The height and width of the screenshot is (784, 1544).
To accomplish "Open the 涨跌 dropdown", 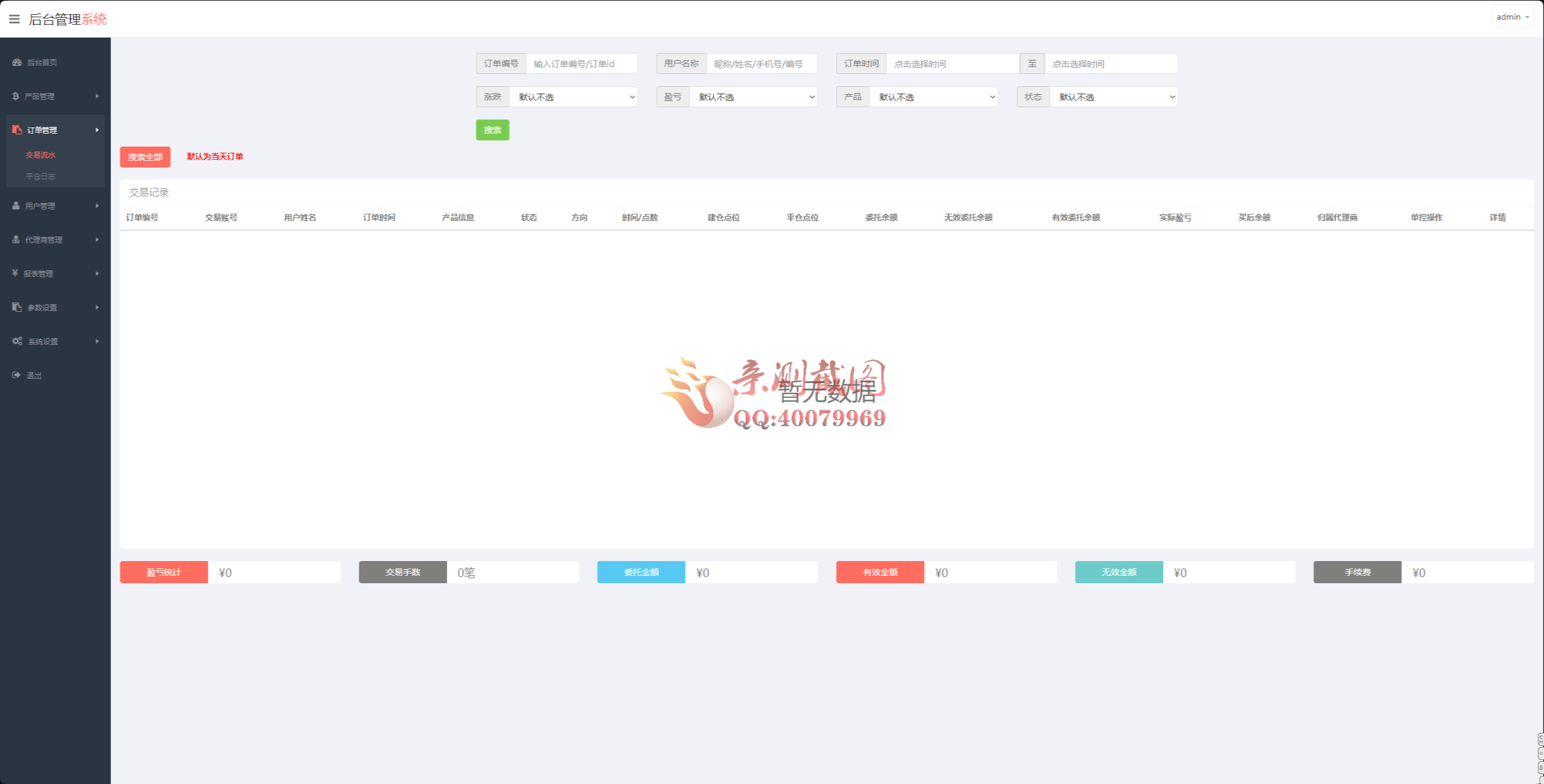I will click(x=573, y=97).
